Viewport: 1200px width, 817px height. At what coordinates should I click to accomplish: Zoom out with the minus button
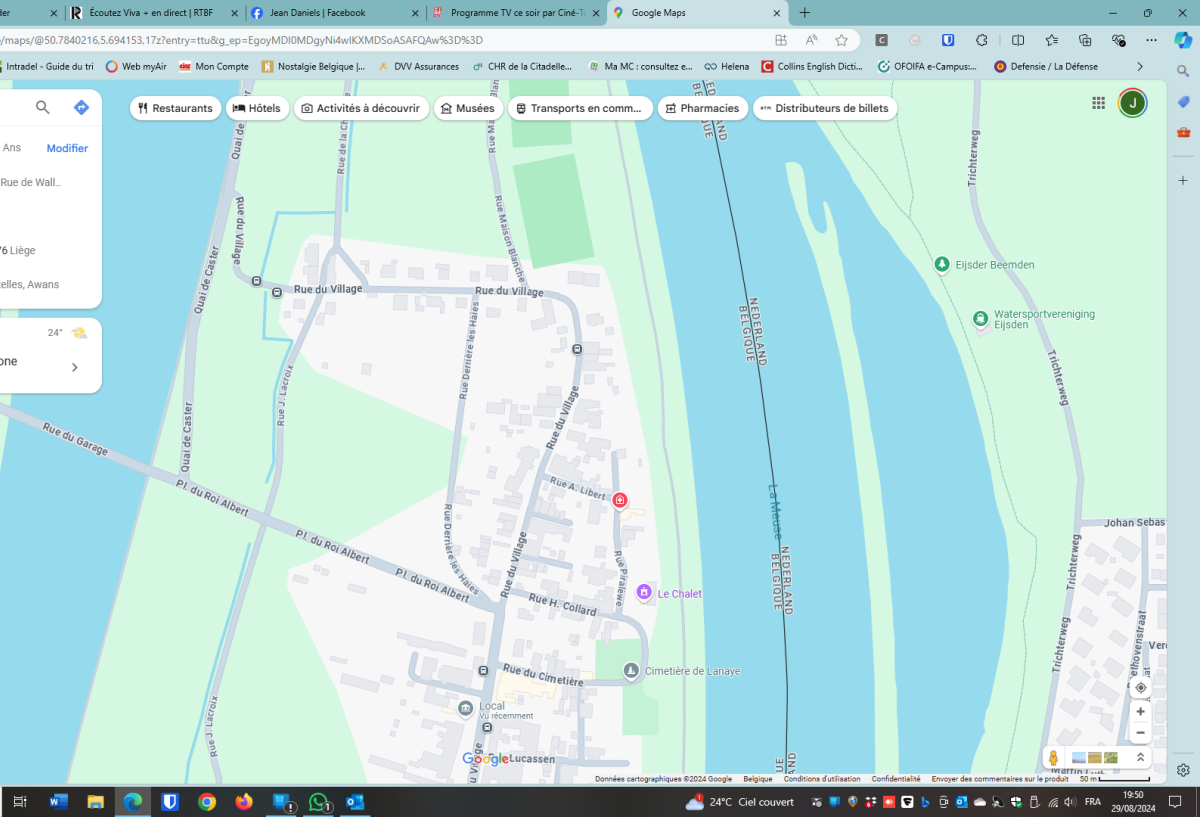click(x=1140, y=733)
